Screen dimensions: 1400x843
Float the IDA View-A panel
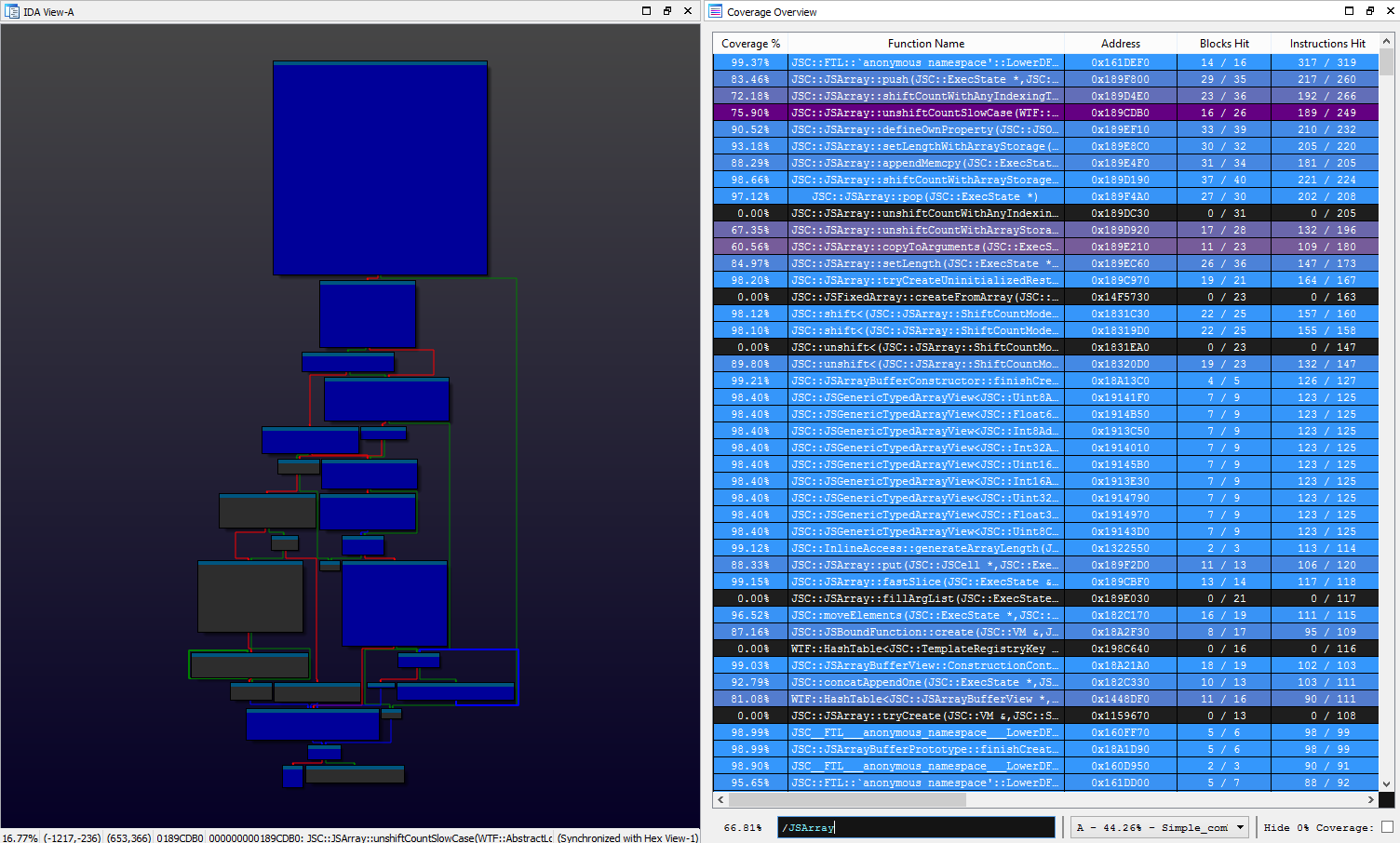(x=667, y=11)
